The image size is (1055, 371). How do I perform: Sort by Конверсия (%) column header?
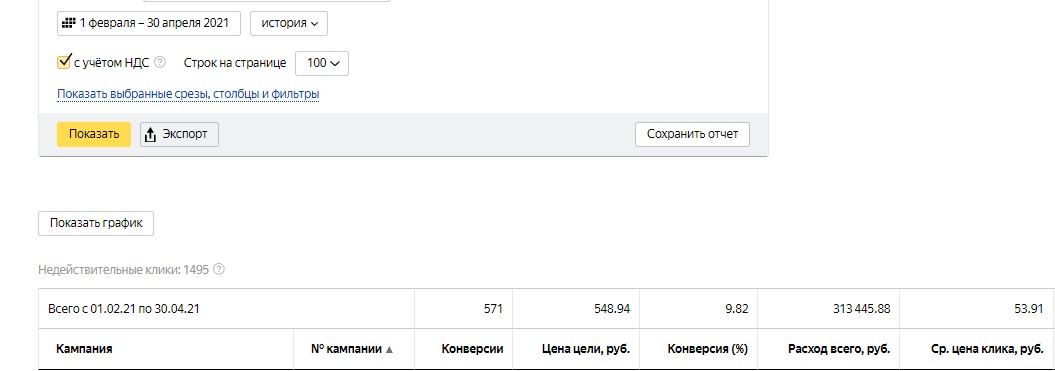[x=707, y=349]
